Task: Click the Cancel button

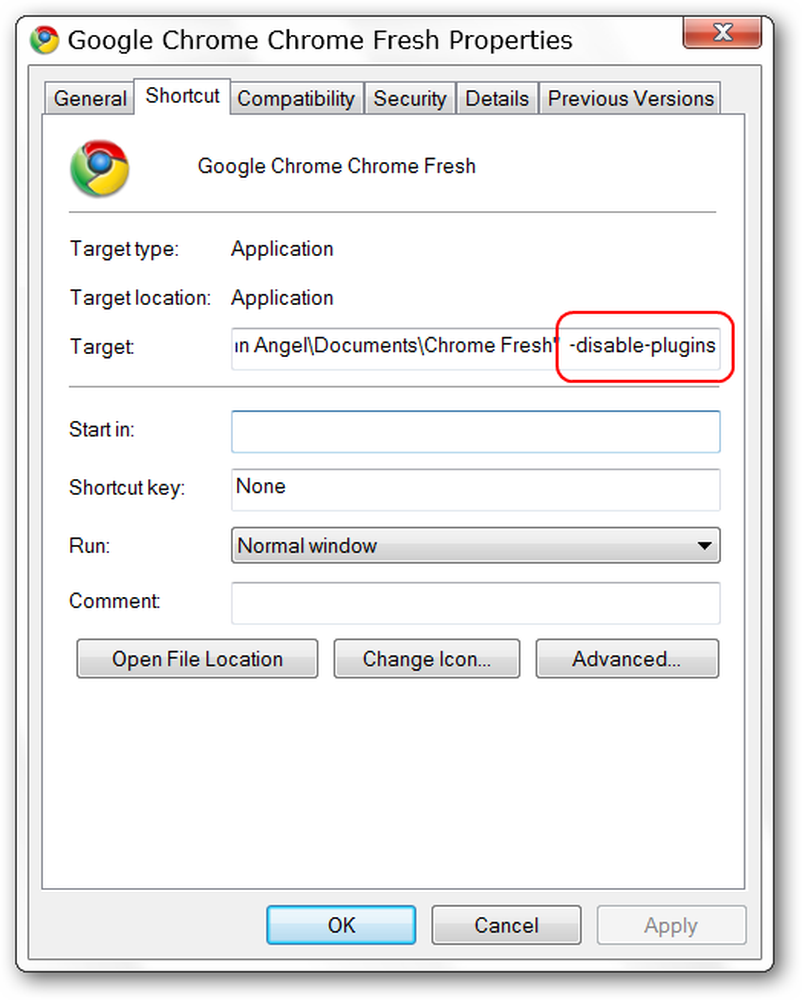Action: click(x=506, y=925)
